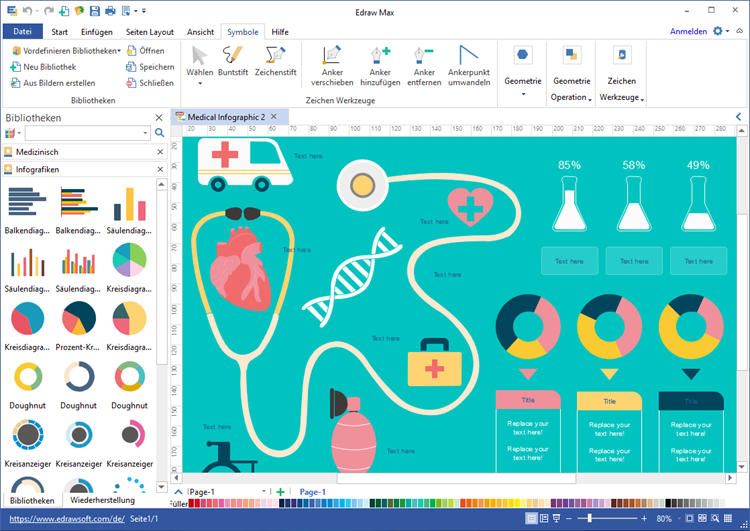The image size is (750, 531).
Task: Switch to Wiederherstellung panel tab
Action: coord(102,500)
